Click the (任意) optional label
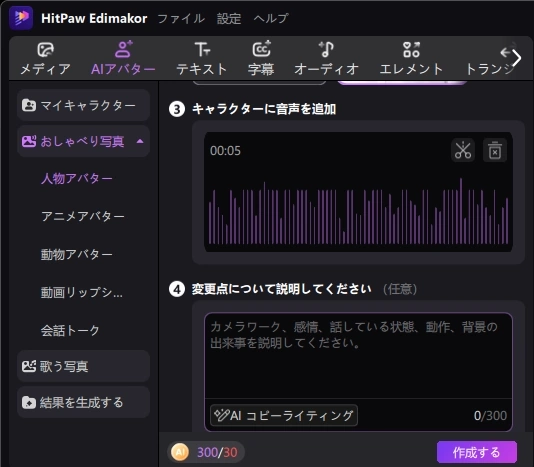Image resolution: width=534 pixels, height=467 pixels. [400, 289]
